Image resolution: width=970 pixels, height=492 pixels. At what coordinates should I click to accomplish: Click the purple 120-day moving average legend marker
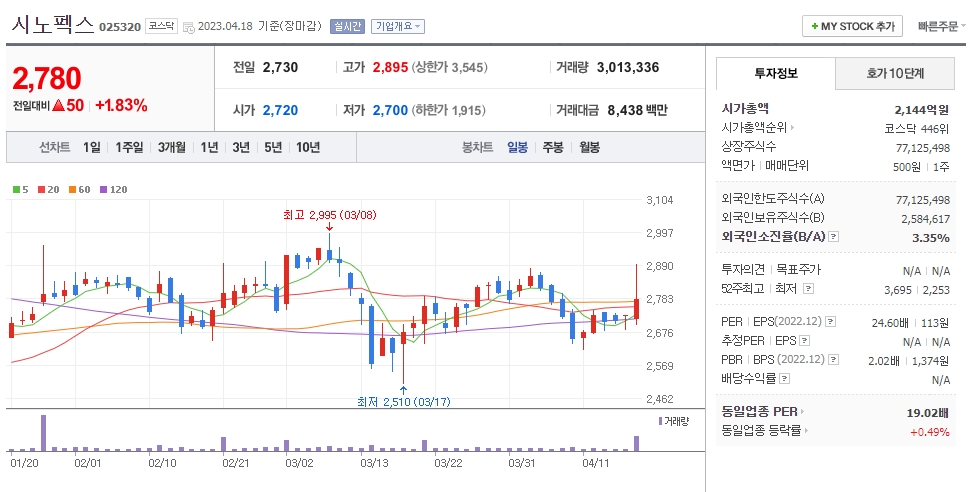point(103,190)
